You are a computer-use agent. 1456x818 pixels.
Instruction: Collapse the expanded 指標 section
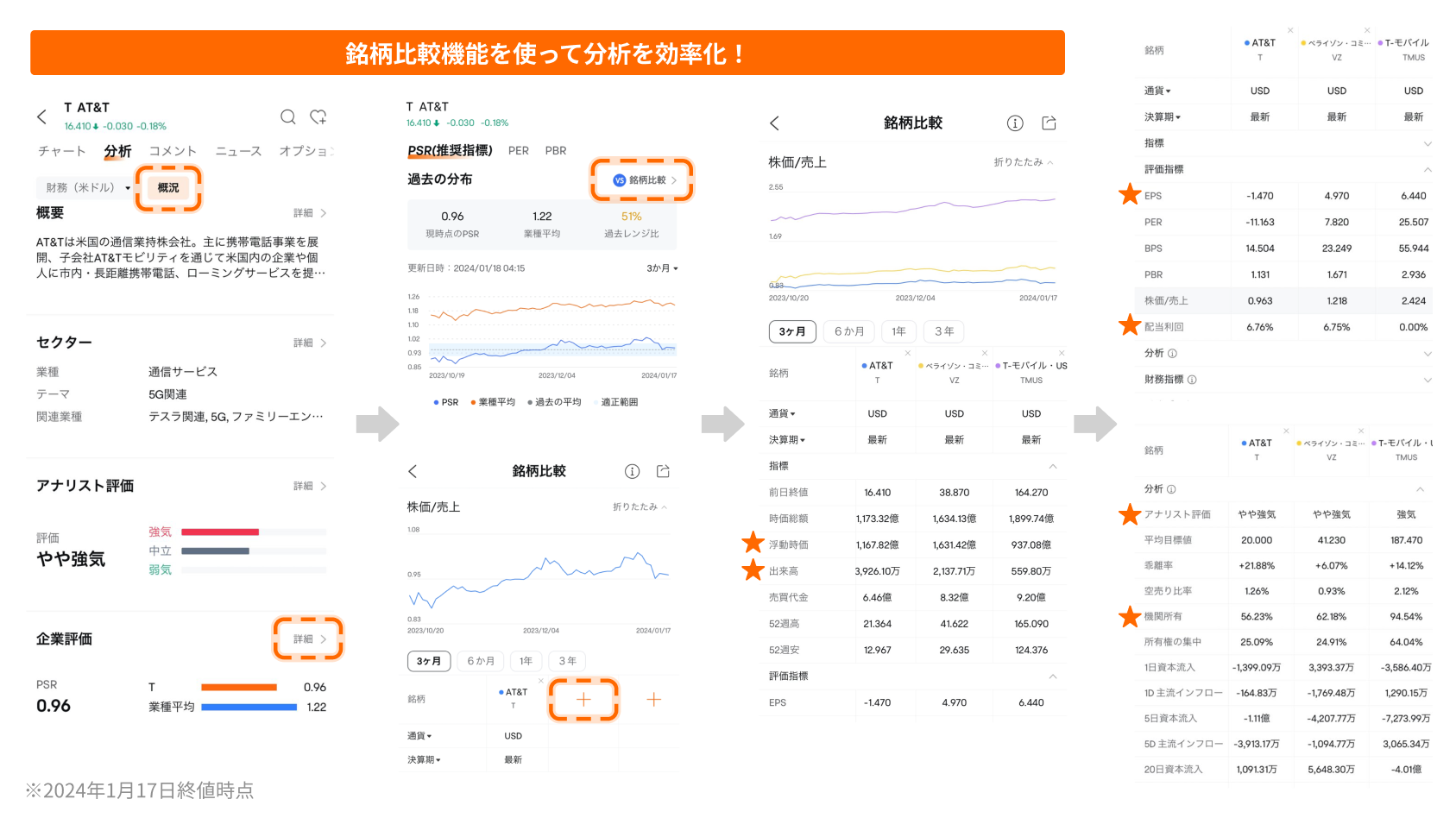(1053, 467)
